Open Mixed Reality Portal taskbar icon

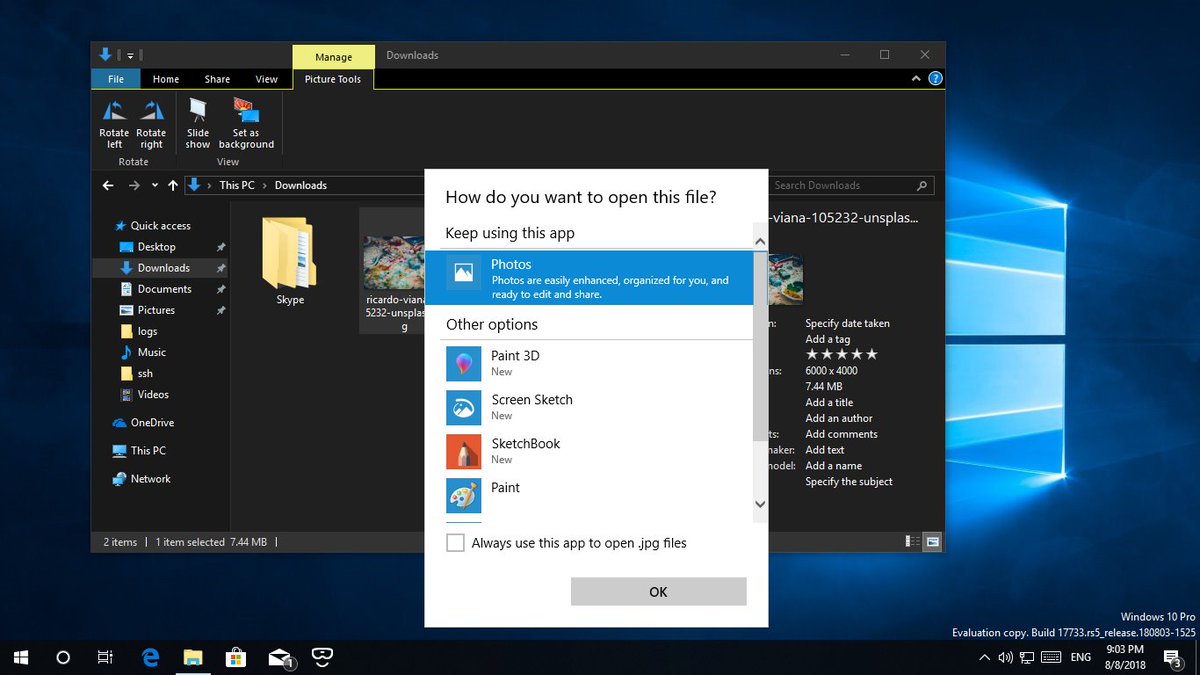coord(322,657)
